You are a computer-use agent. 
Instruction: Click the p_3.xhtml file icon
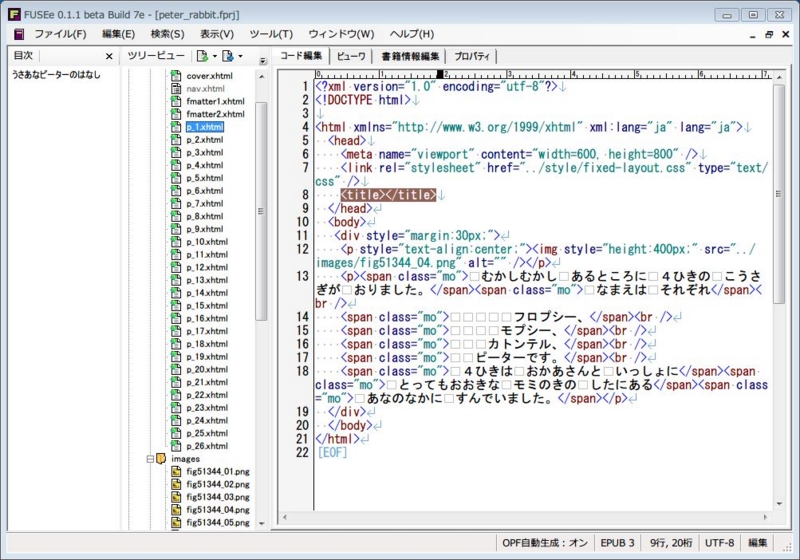click(x=176, y=152)
